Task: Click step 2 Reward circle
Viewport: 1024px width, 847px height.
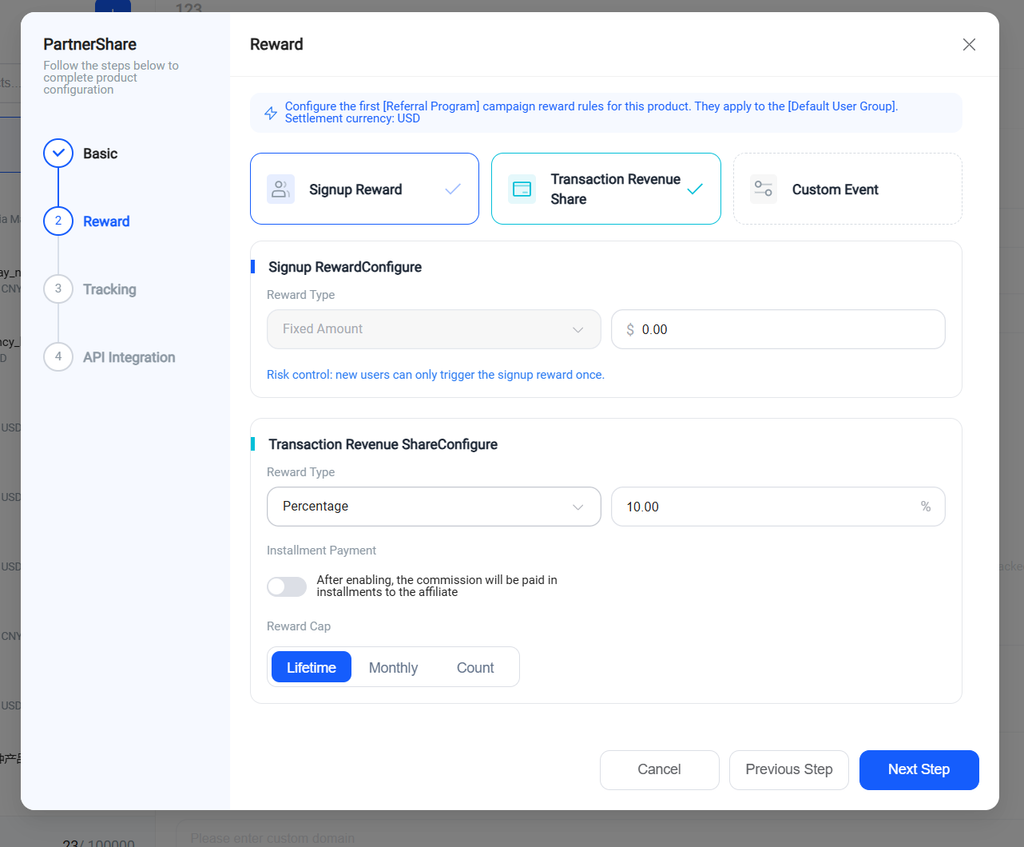Action: click(58, 221)
